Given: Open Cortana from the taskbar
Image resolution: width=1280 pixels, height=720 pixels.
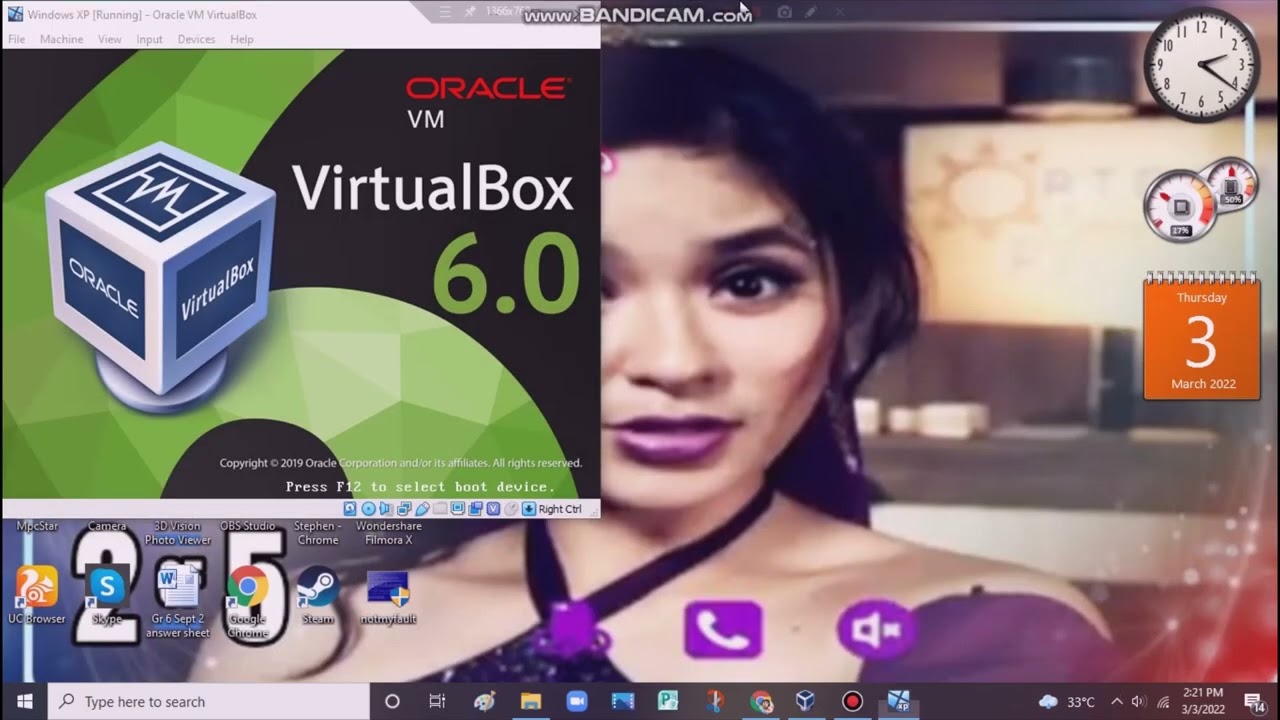Looking at the screenshot, I should click(392, 701).
